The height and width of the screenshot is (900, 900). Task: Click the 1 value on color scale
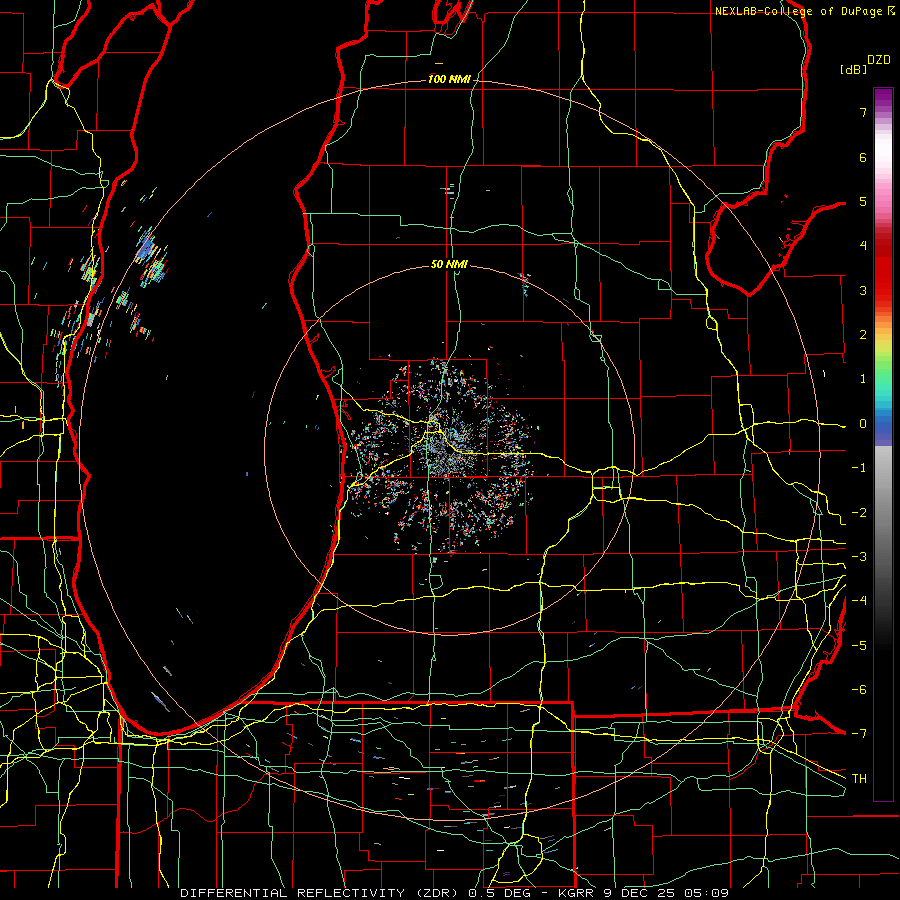click(863, 379)
